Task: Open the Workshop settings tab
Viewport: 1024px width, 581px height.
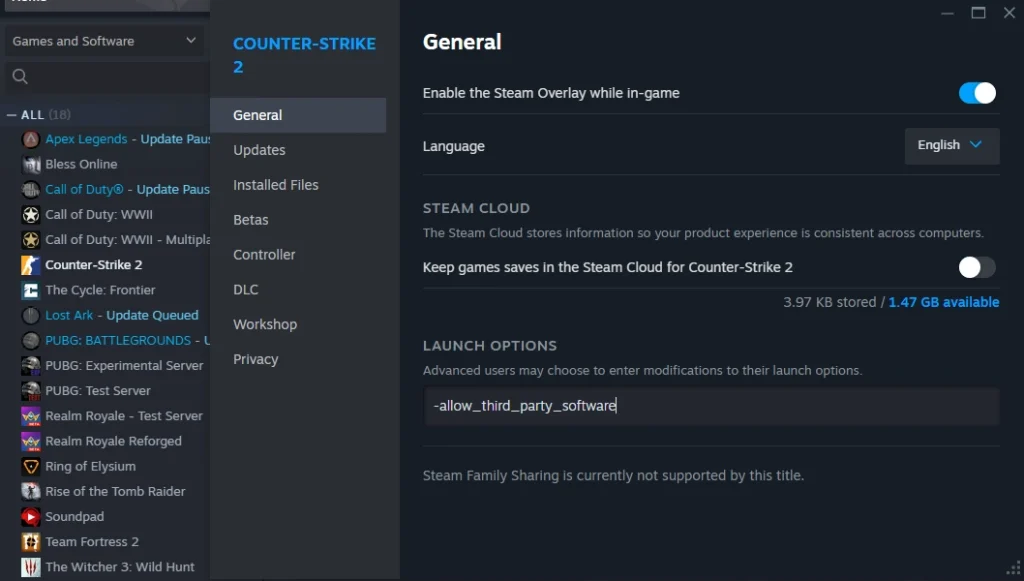Action: 265,324
